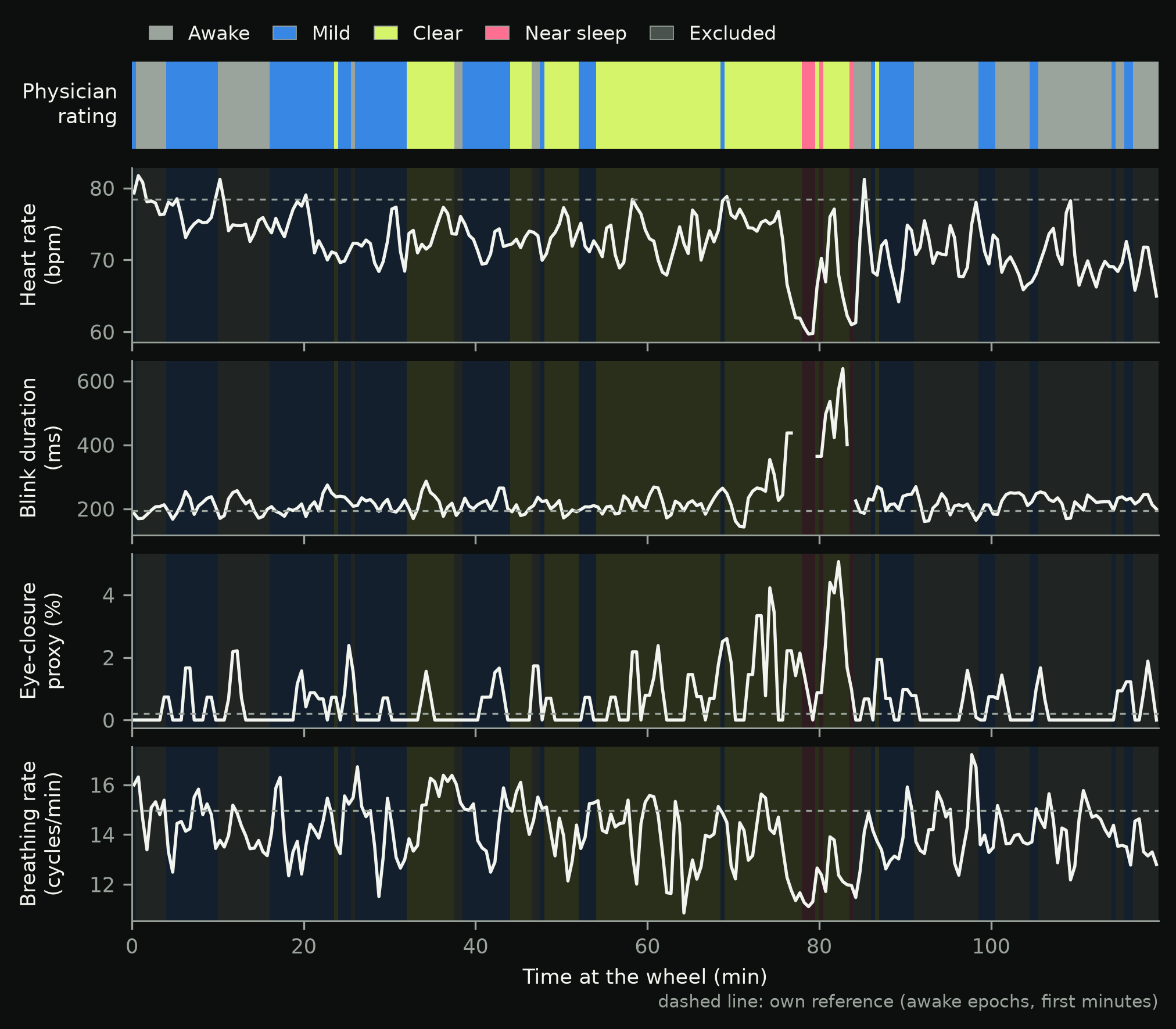Click the Awake legend color swatch
The image size is (1176, 1029).
161,33
